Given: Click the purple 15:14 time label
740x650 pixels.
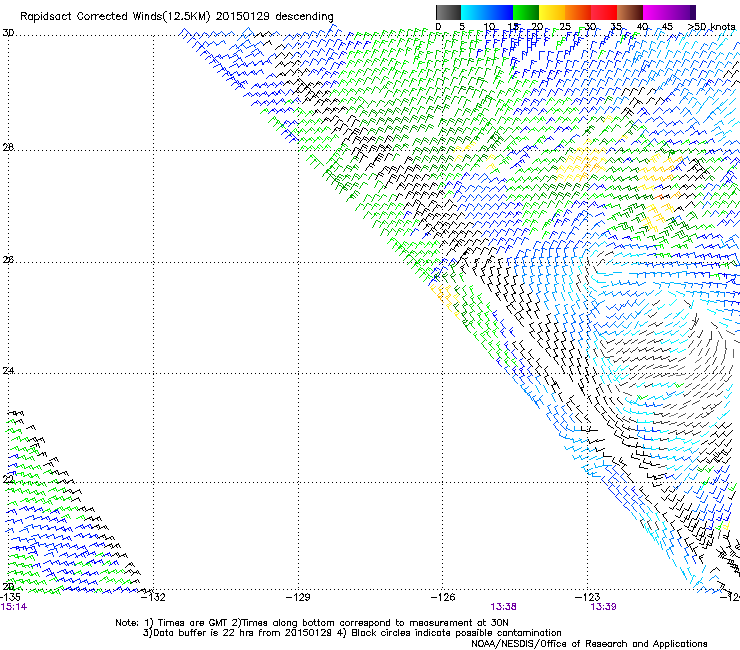Looking at the screenshot, I should [x=14, y=607].
